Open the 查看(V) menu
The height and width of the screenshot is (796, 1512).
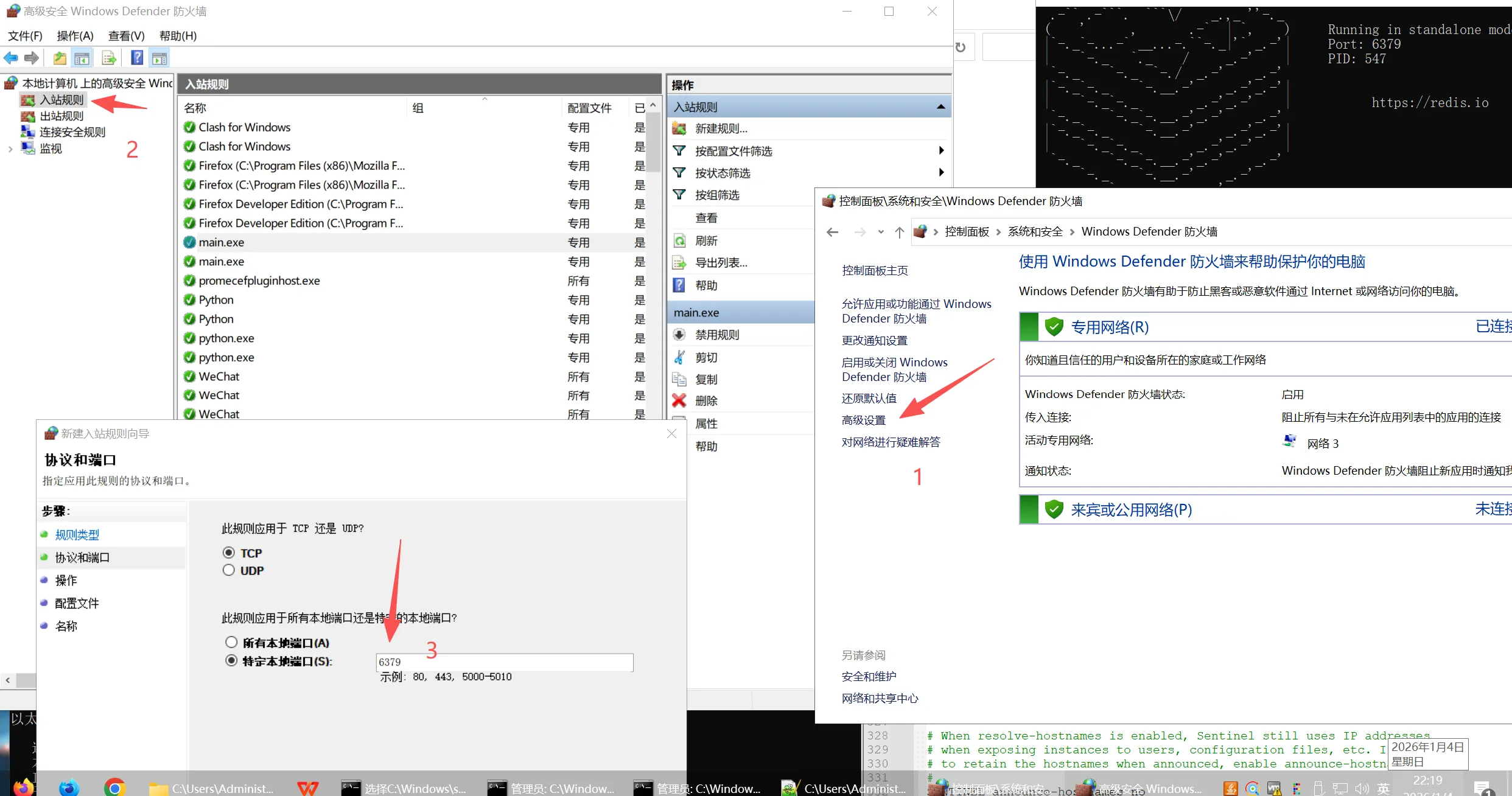point(126,36)
